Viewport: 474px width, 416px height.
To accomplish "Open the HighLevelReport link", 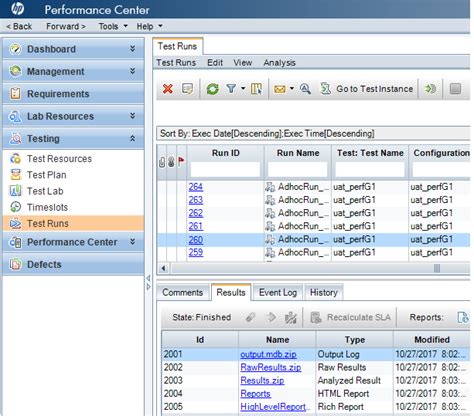I will pyautogui.click(x=275, y=407).
